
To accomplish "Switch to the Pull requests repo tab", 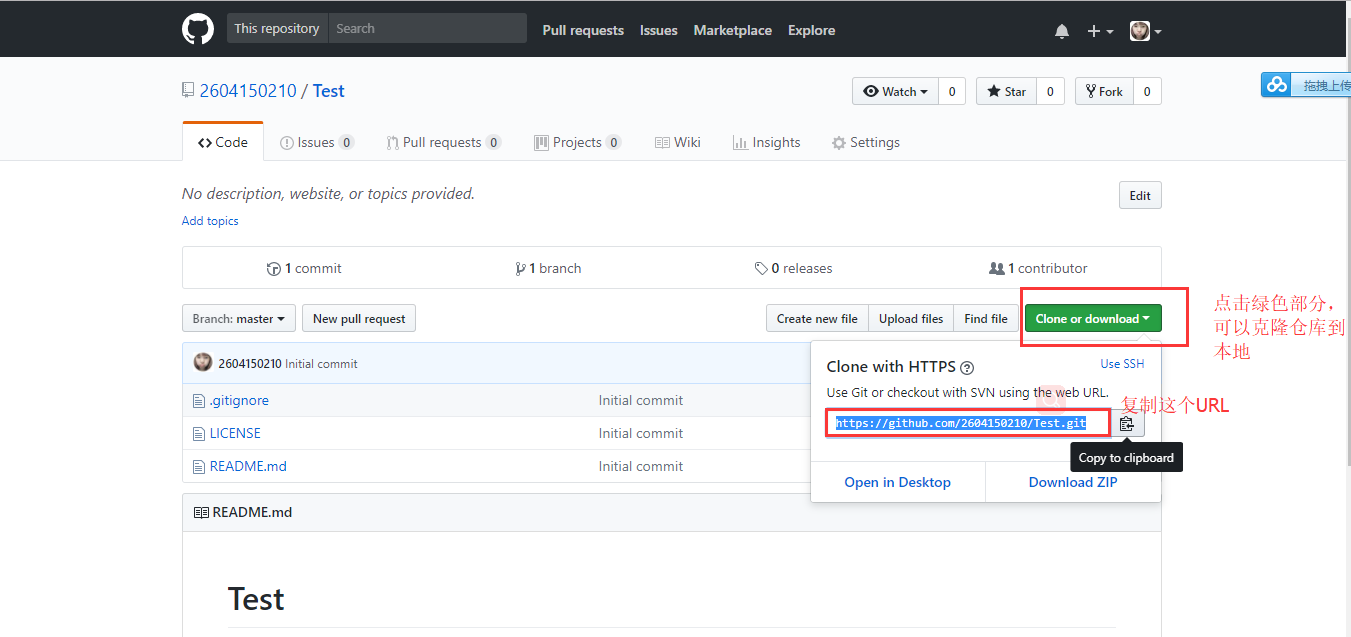I will point(444,142).
